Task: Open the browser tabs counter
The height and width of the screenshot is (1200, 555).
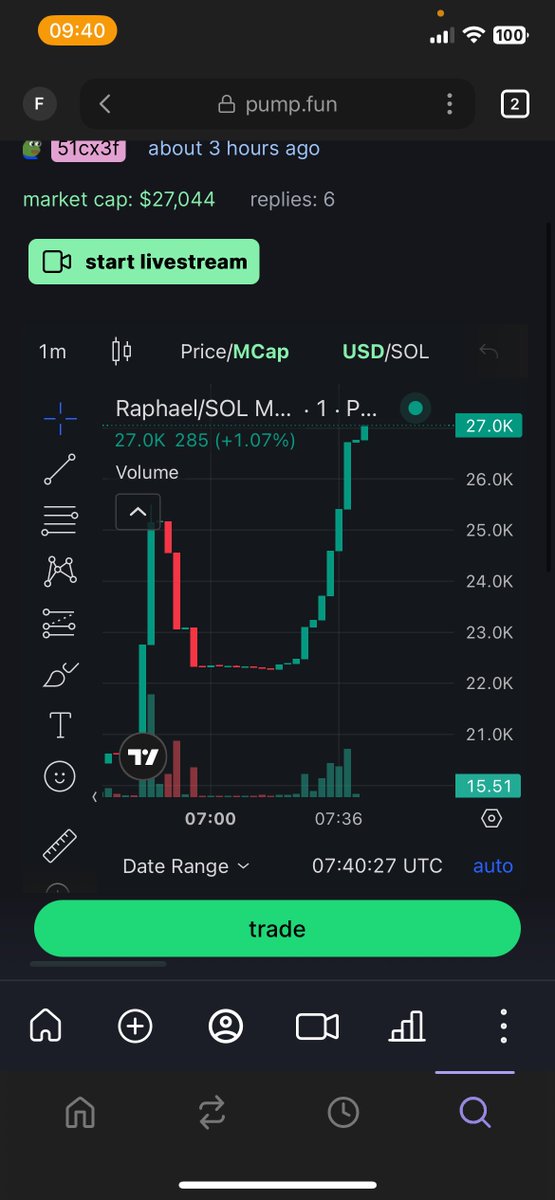Action: pos(514,104)
